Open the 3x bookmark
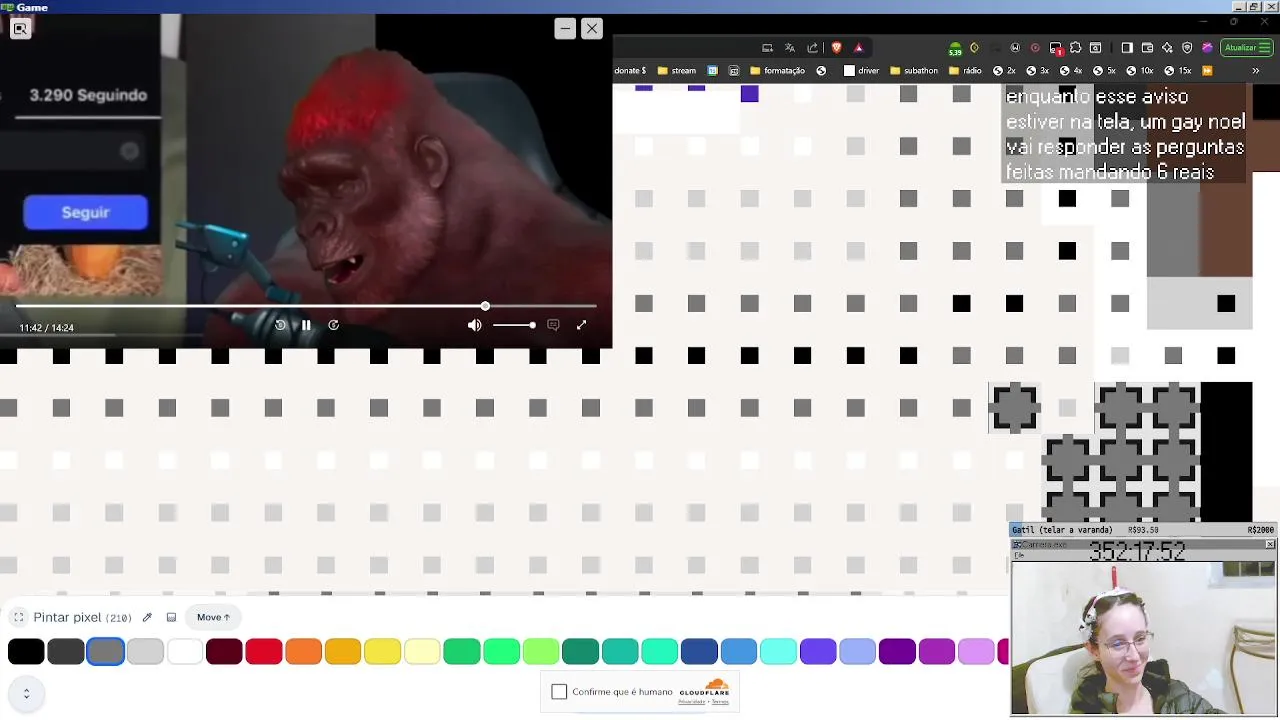 tap(1038, 71)
